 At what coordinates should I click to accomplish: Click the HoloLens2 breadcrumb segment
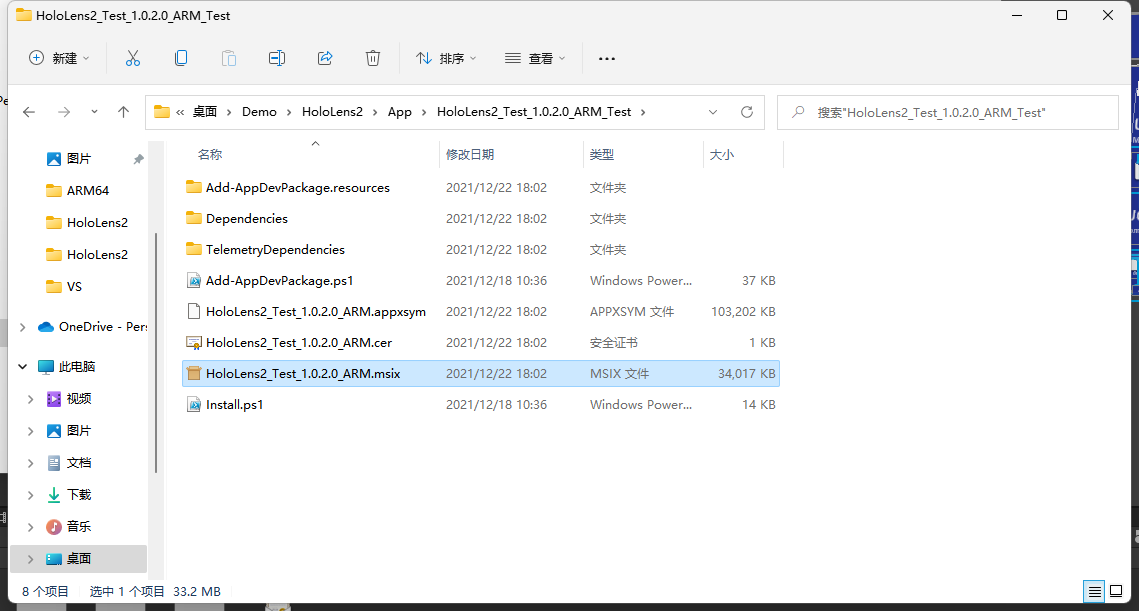tap(332, 112)
